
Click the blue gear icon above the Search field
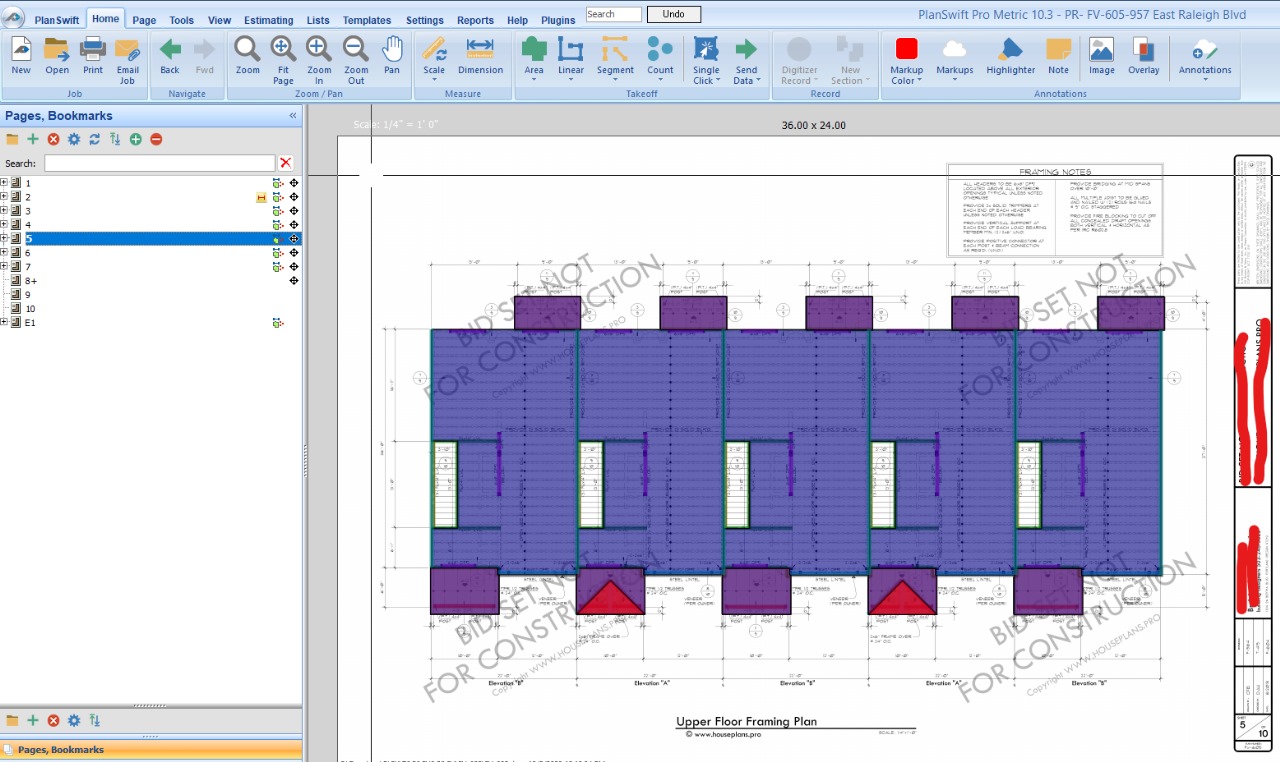(x=74, y=139)
